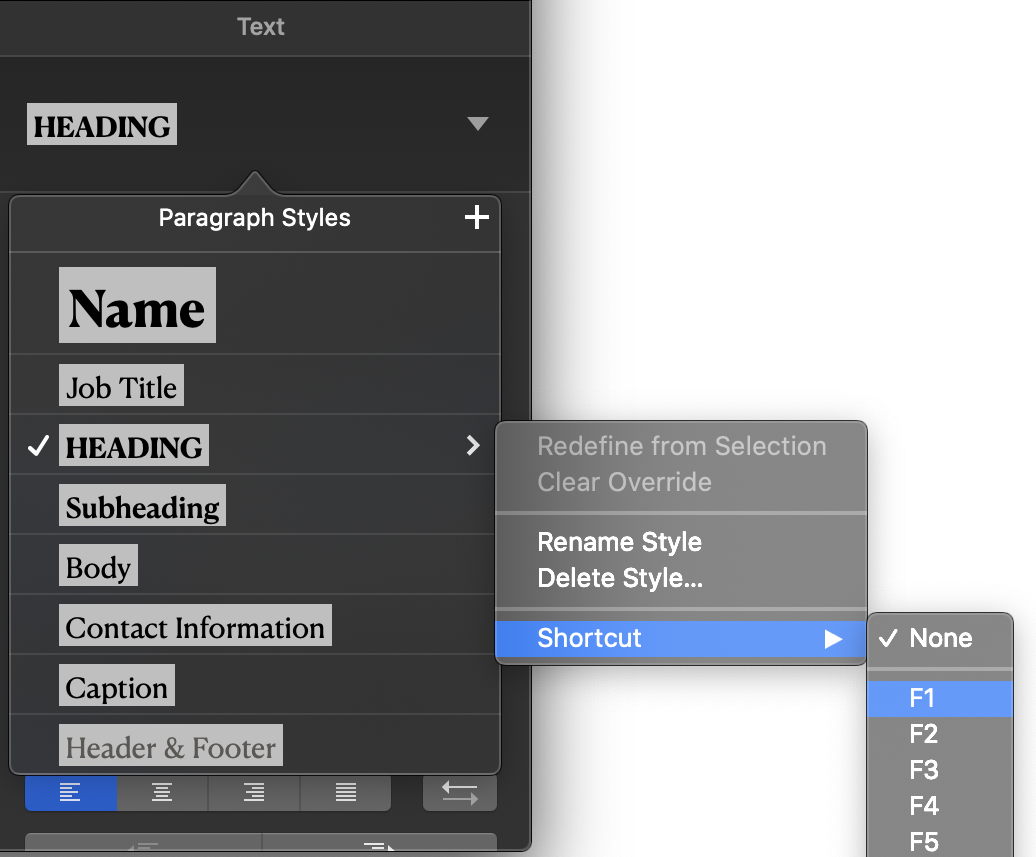This screenshot has width=1036, height=857.
Task: Choose Delete Style… from the context menu
Action: click(681, 578)
